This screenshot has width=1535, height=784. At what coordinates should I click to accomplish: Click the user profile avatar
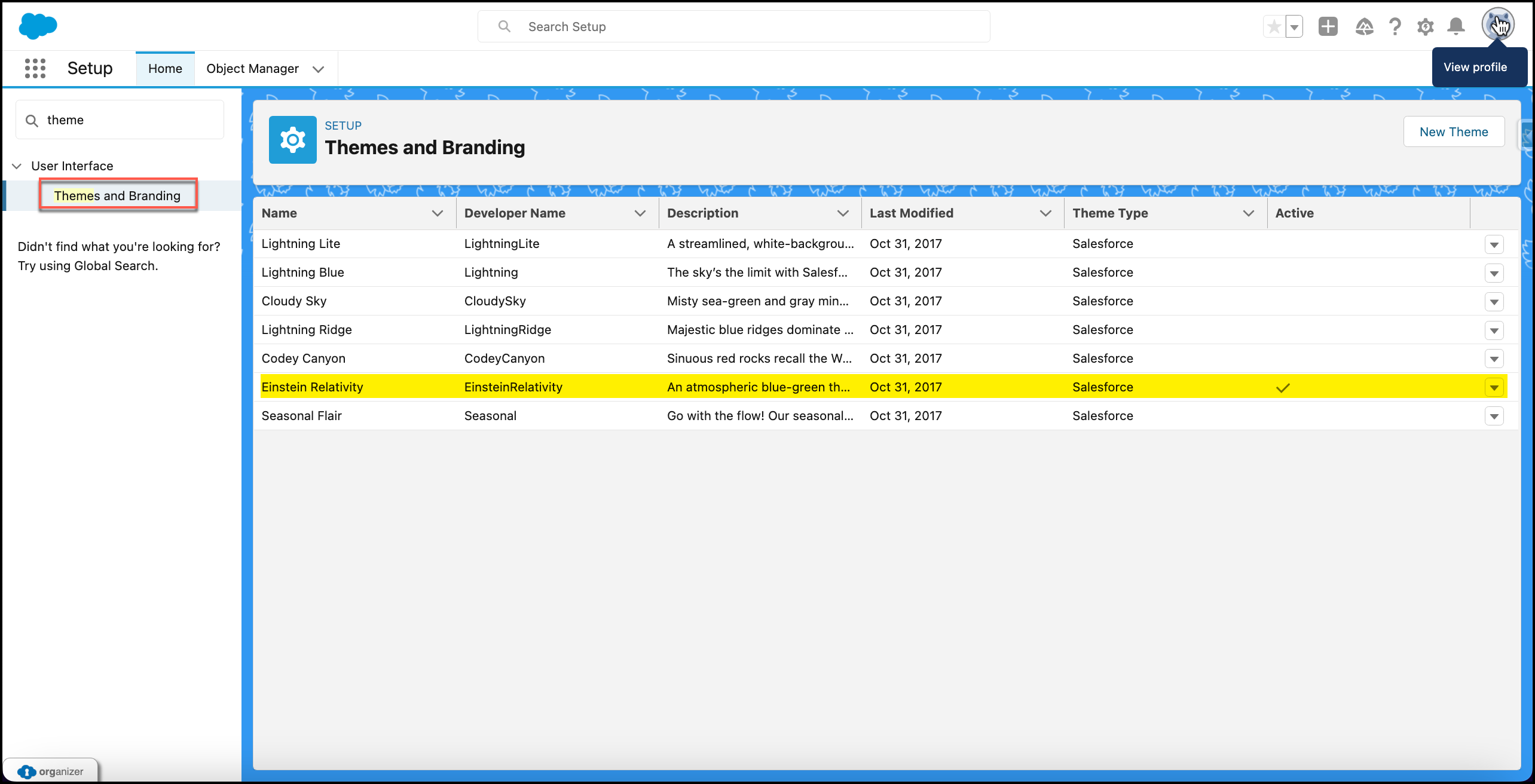pyautogui.click(x=1498, y=25)
